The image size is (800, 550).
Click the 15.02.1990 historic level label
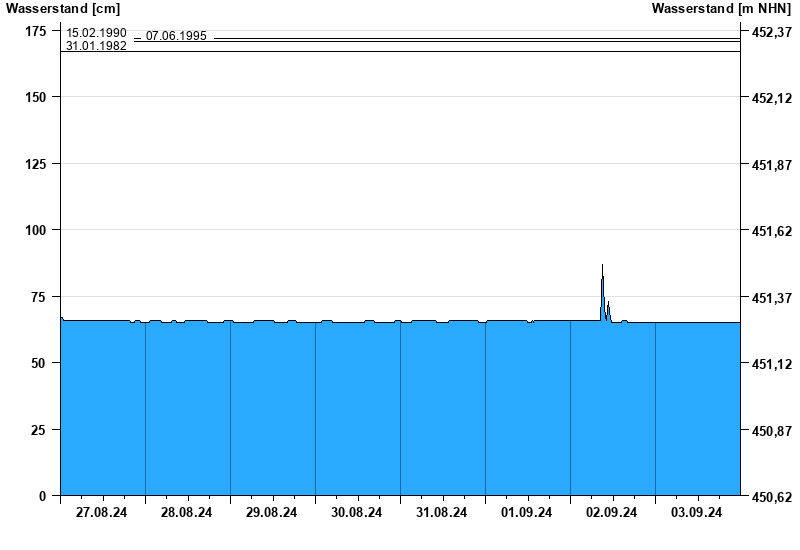point(96,33)
